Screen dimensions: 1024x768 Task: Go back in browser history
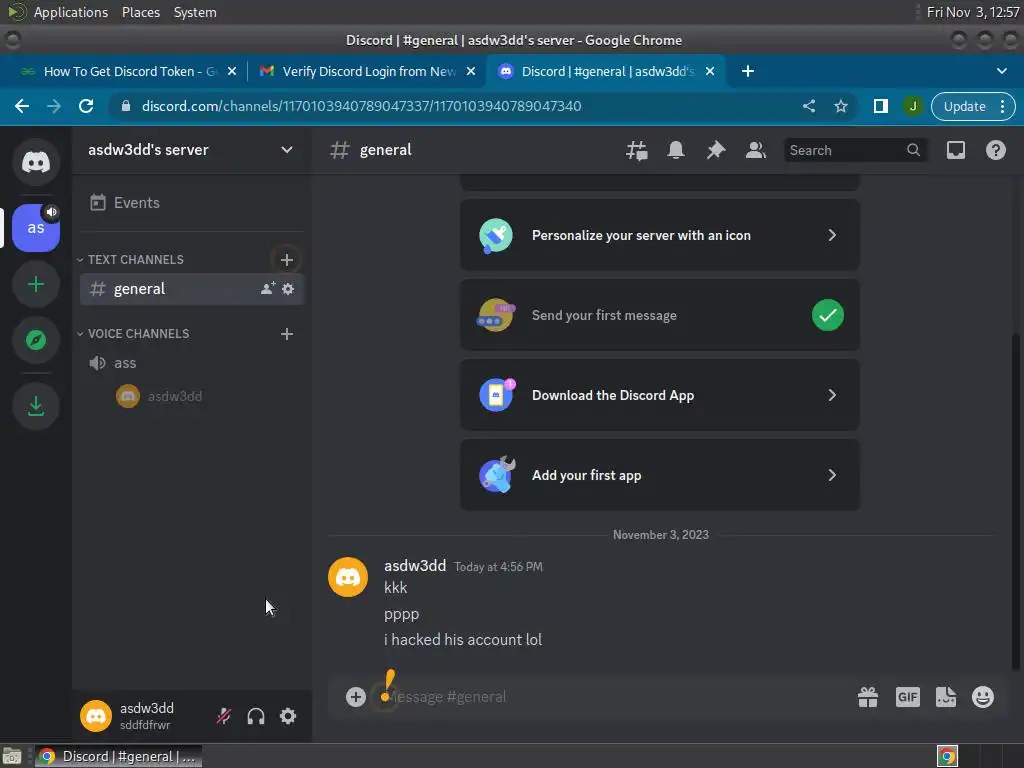click(x=22, y=106)
